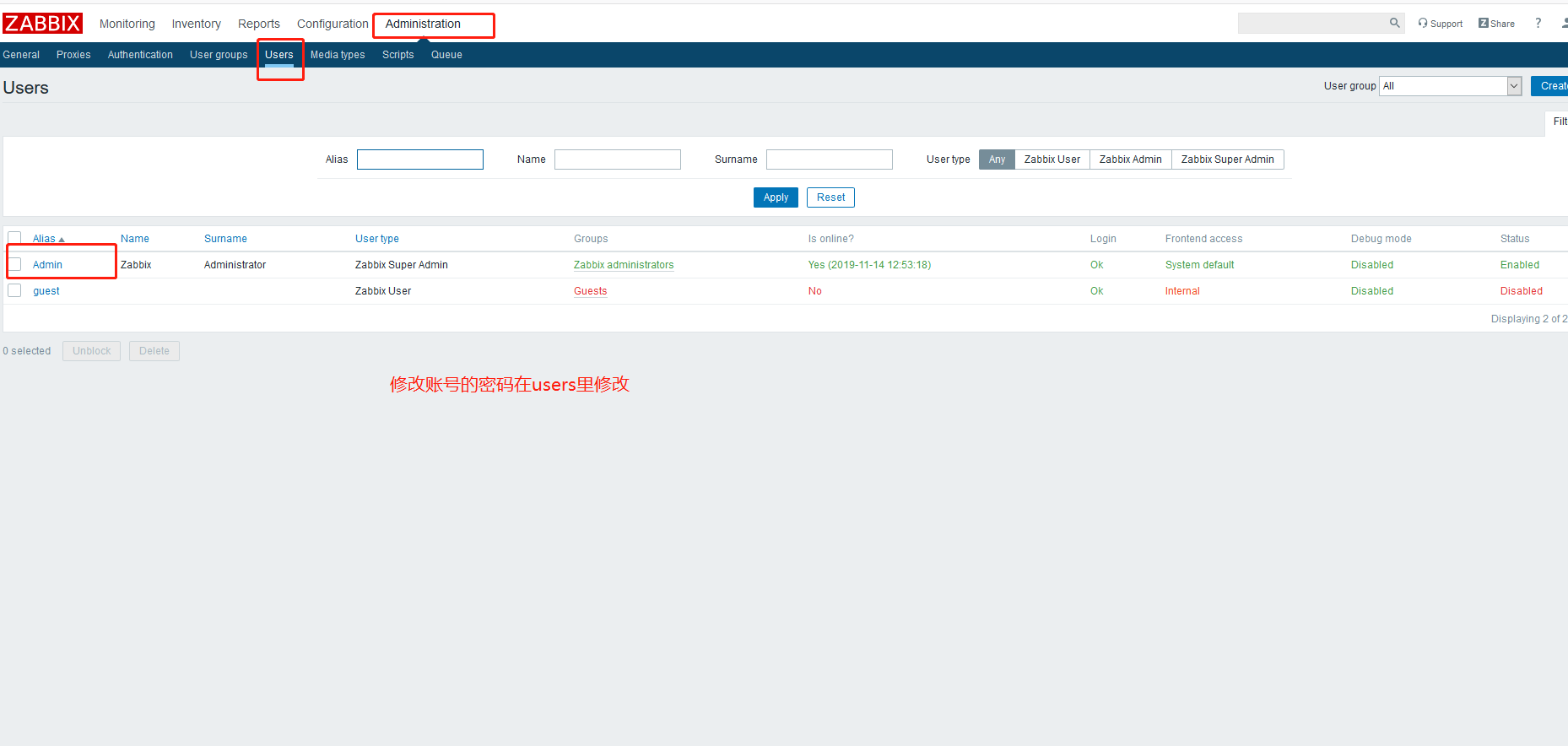This screenshot has width=1568, height=746.
Task: Click the Create user button
Action: pos(1550,86)
